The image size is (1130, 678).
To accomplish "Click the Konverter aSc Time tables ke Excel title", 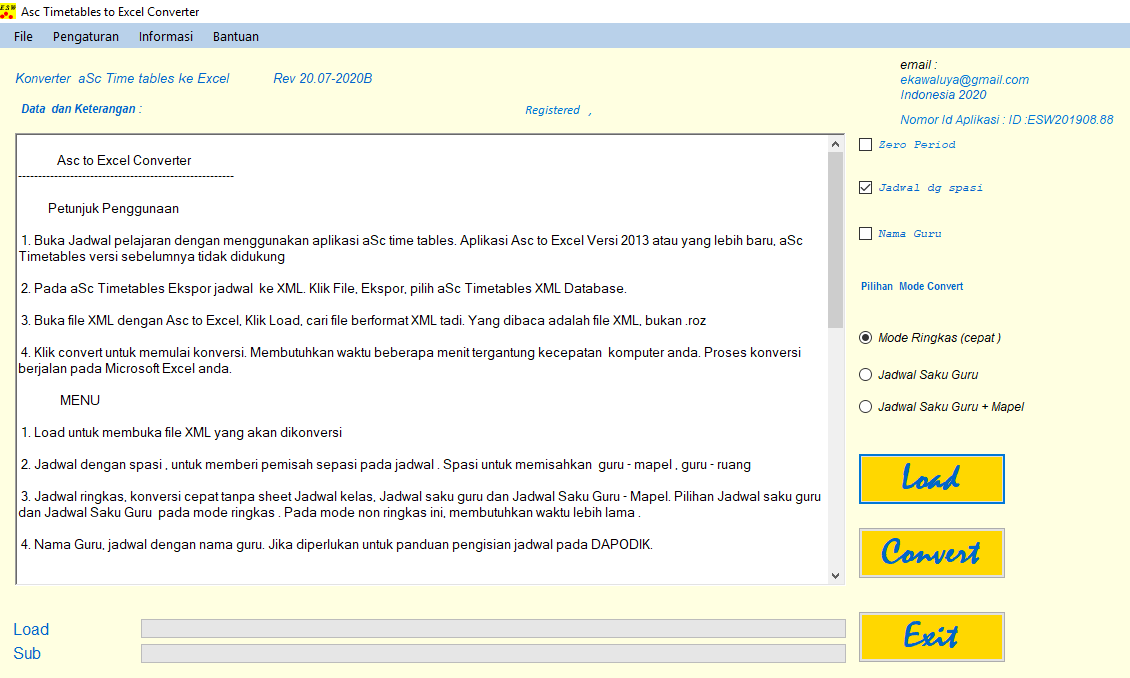I will tap(122, 79).
